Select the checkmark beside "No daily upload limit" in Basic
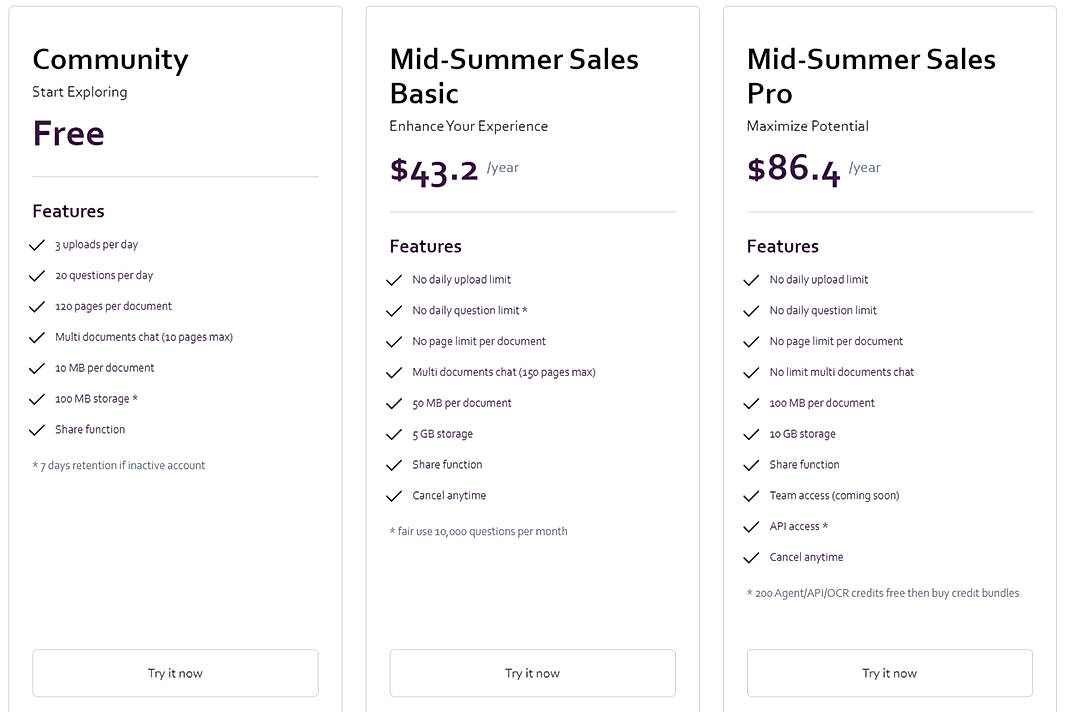This screenshot has width=1070, height=712. click(x=394, y=280)
